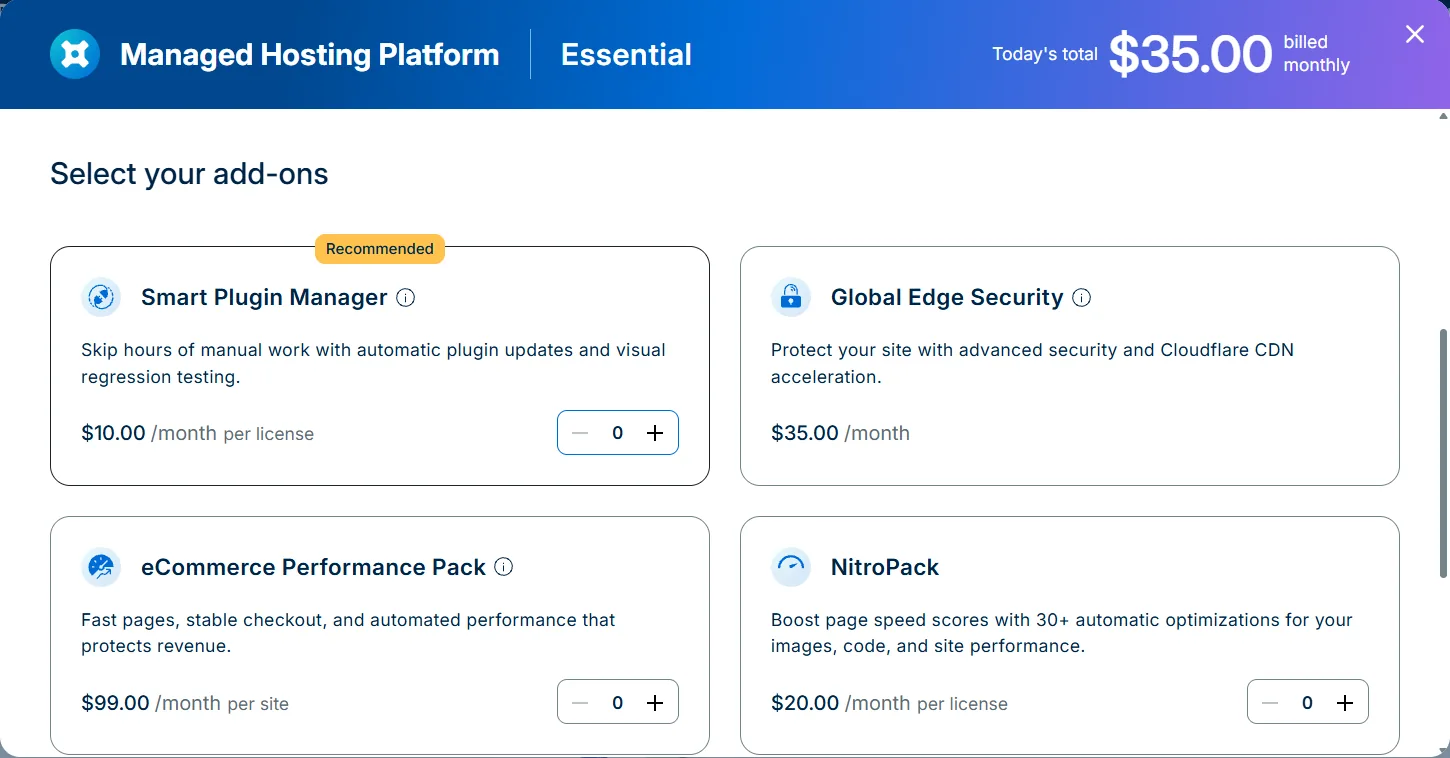This screenshot has height=758, width=1450.
Task: Click the Recommended badge on Smart Plugin Manager
Action: pos(380,249)
